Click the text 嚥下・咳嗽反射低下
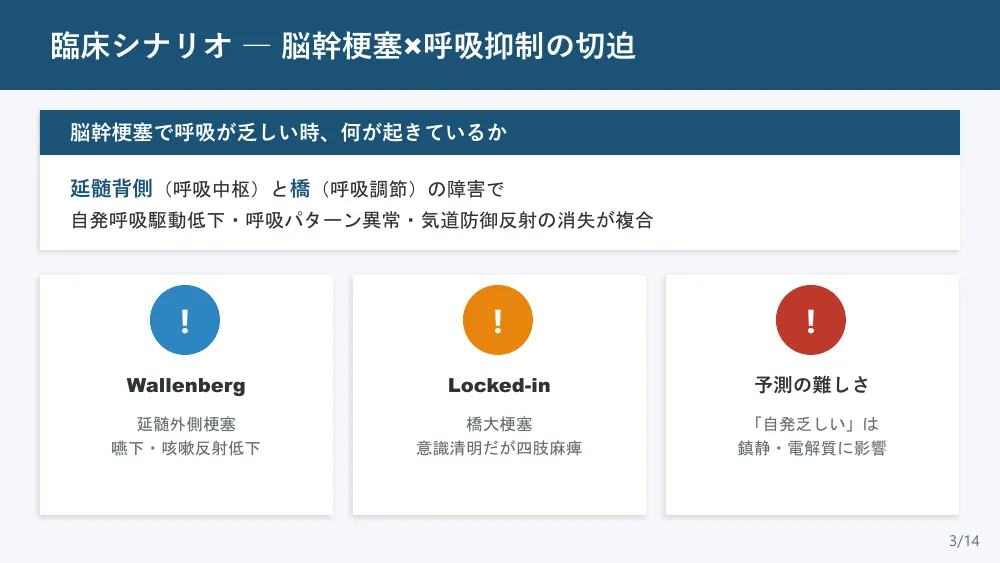Image resolution: width=1000 pixels, height=563 pixels. (186, 448)
